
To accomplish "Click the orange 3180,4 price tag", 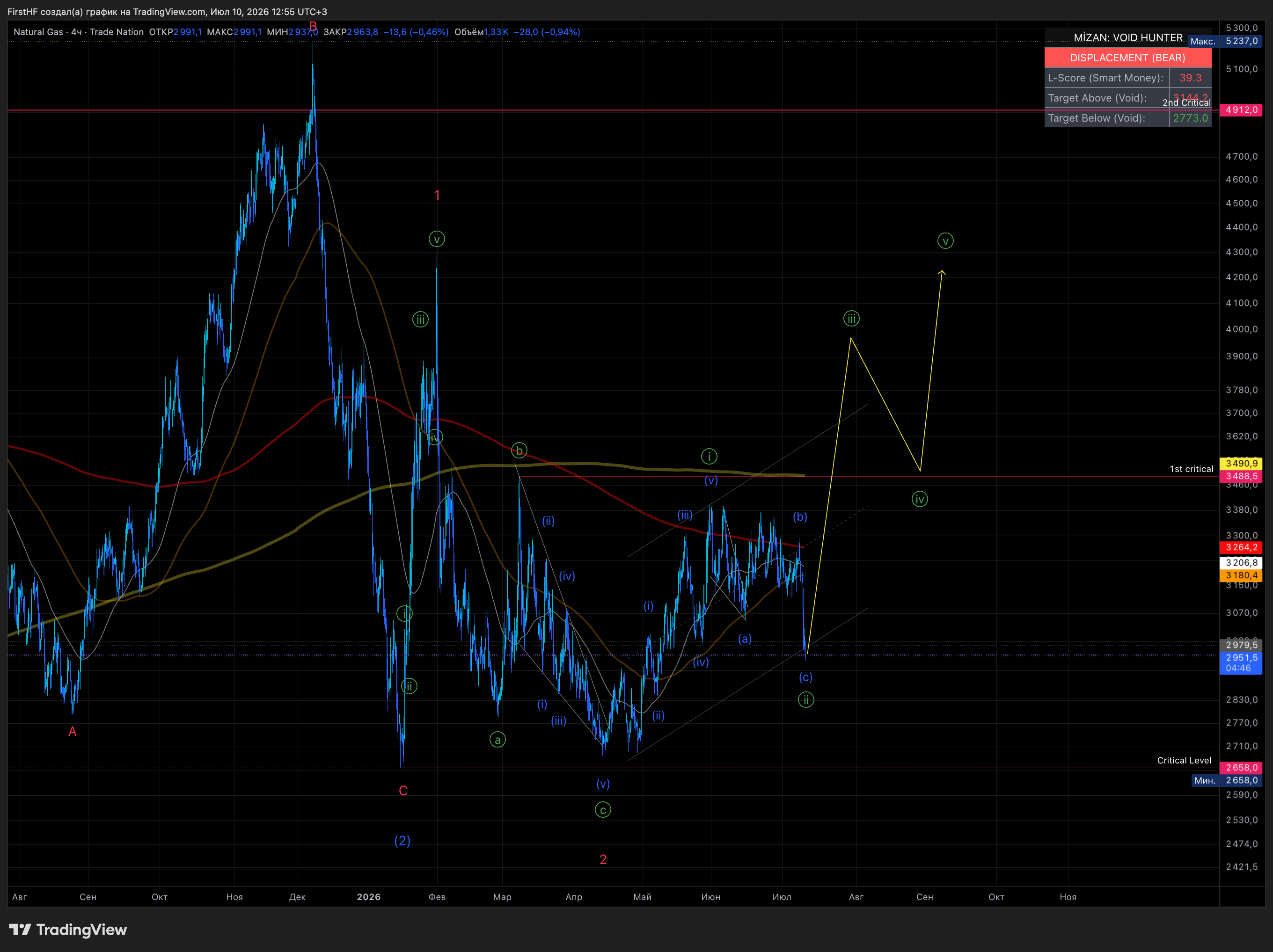I will pyautogui.click(x=1241, y=575).
